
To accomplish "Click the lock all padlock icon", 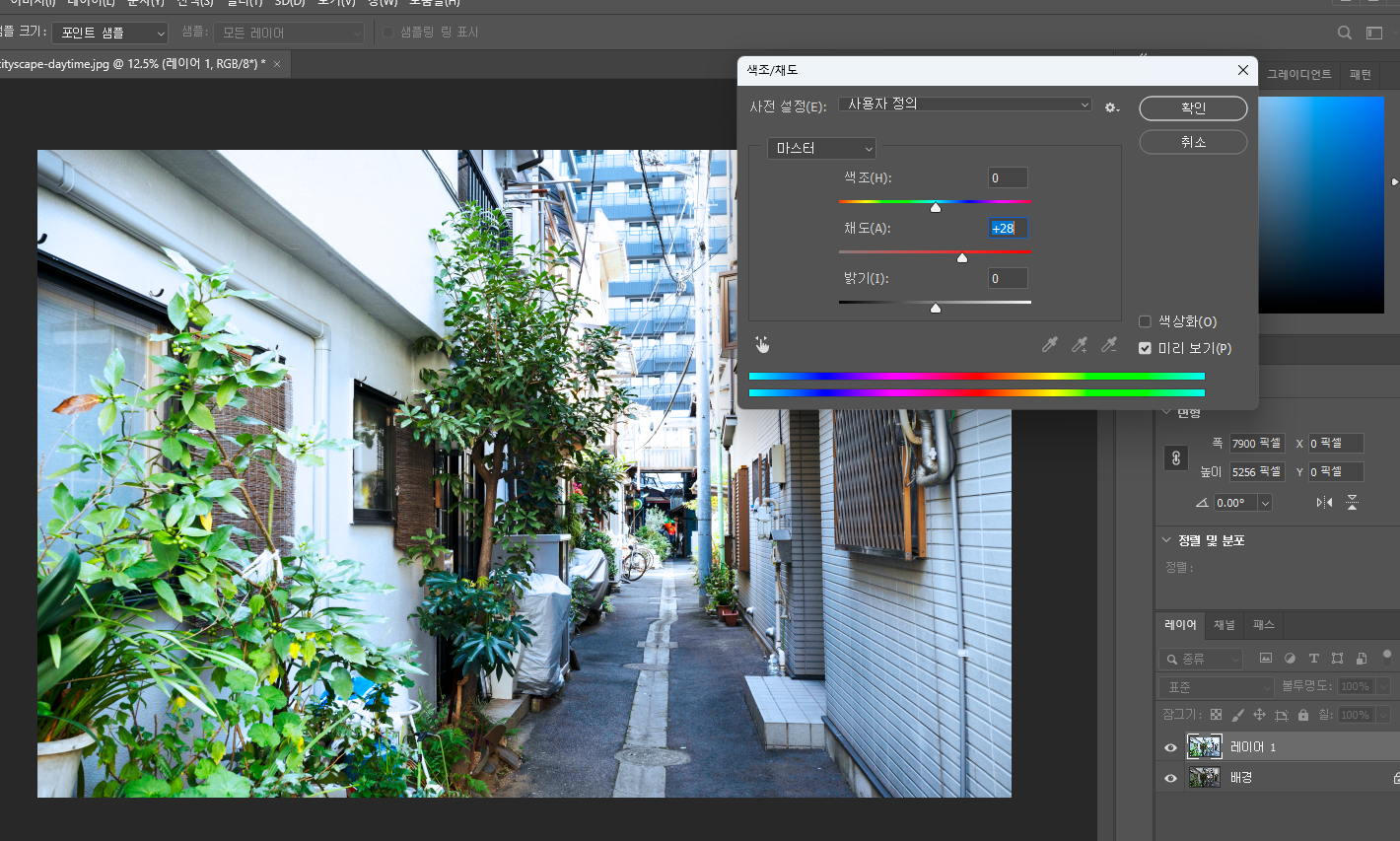I will [1303, 715].
